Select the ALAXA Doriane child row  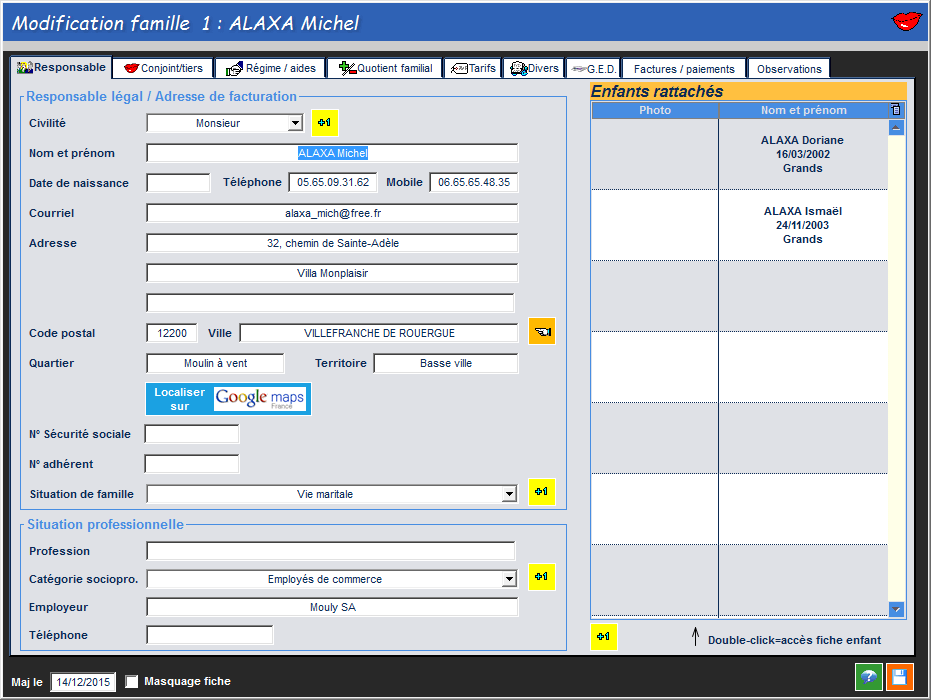pyautogui.click(x=802, y=155)
